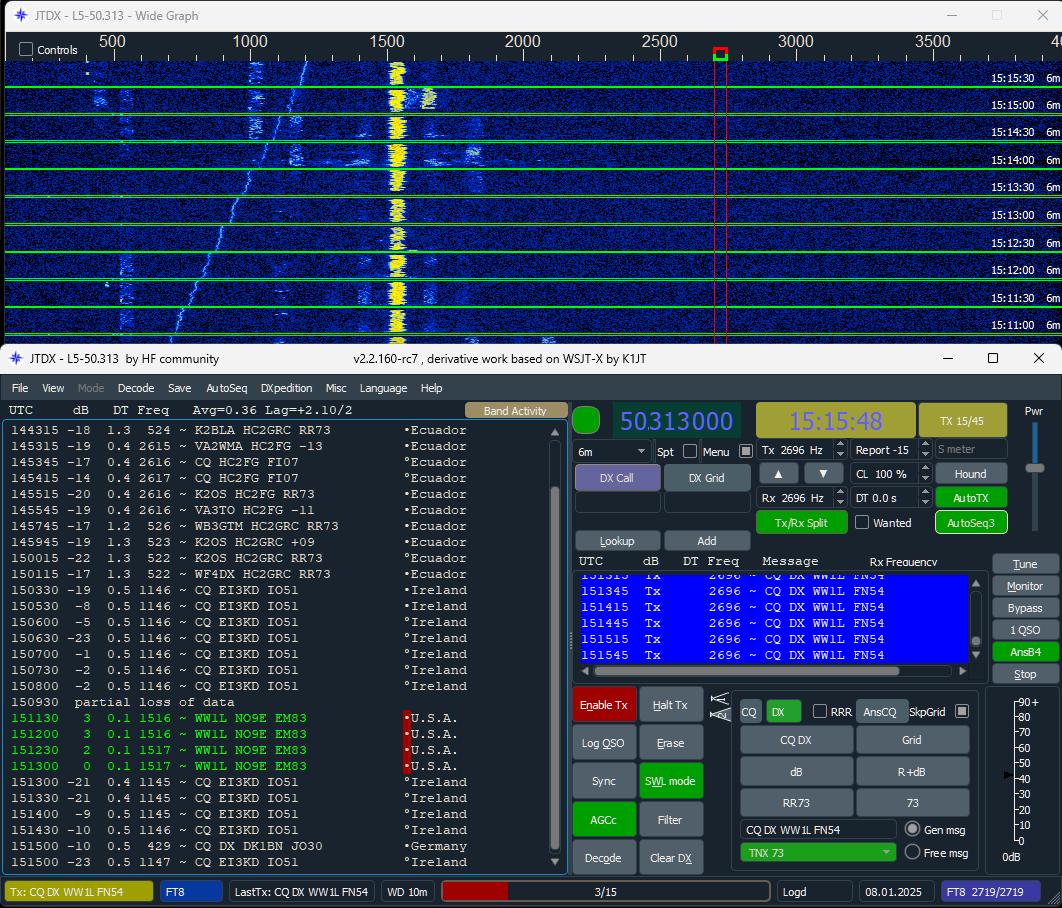Increase Tx frequency with up stepper arrow
The image size is (1062, 908).
[x=841, y=445]
